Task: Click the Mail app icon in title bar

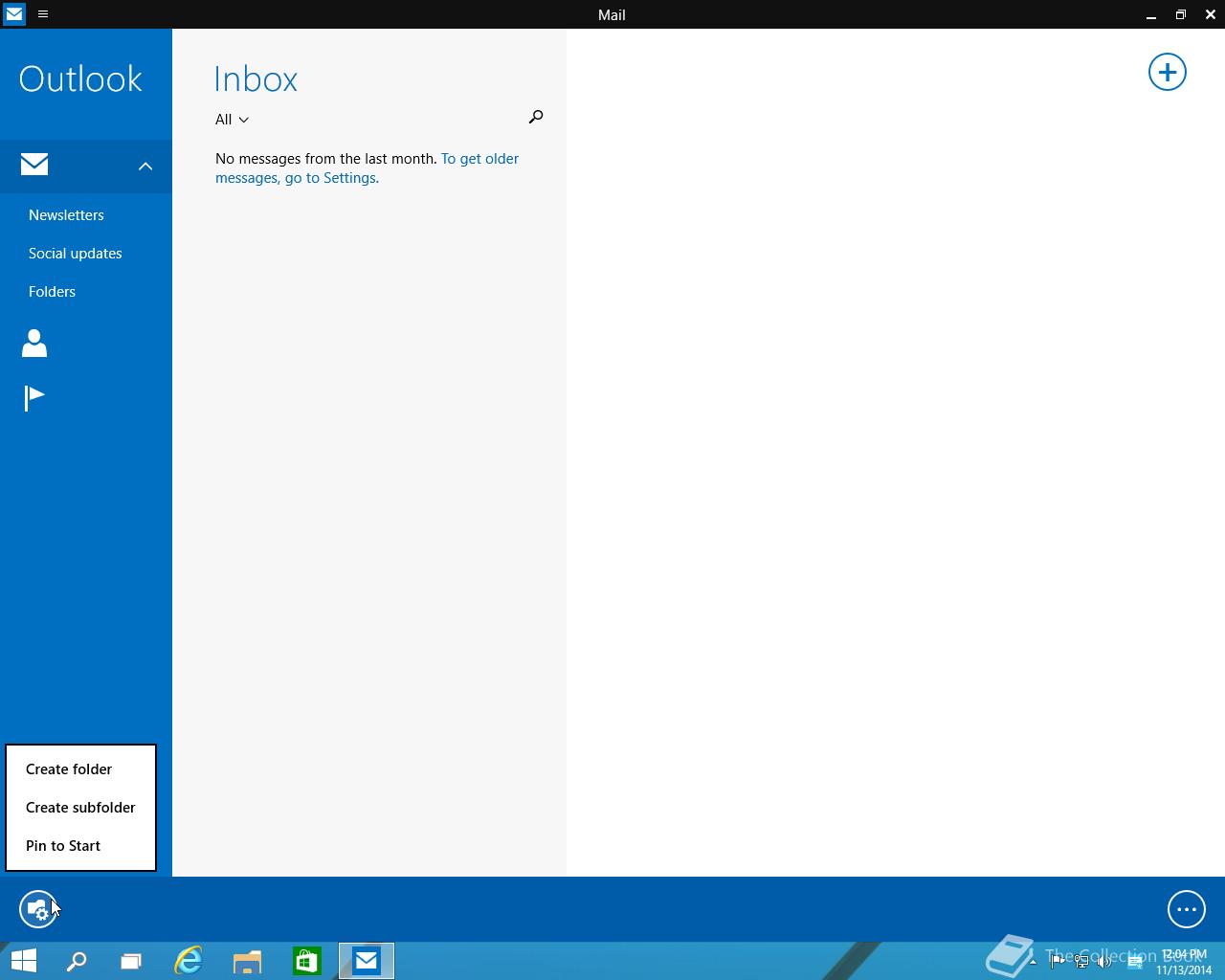Action: tap(14, 14)
